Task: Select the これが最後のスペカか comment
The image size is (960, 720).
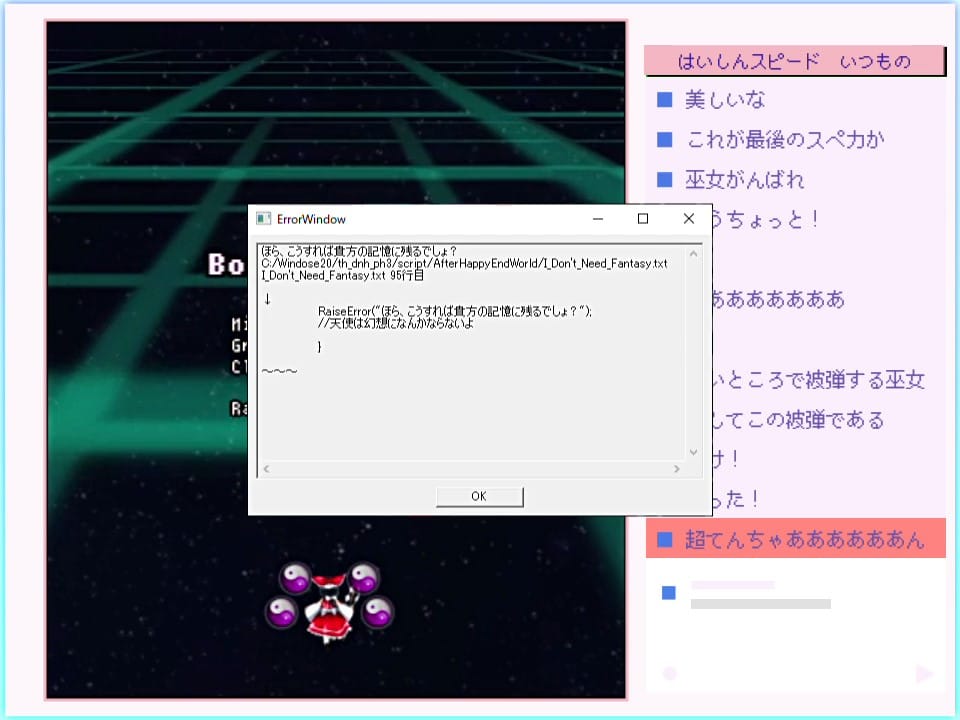Action: coord(785,140)
